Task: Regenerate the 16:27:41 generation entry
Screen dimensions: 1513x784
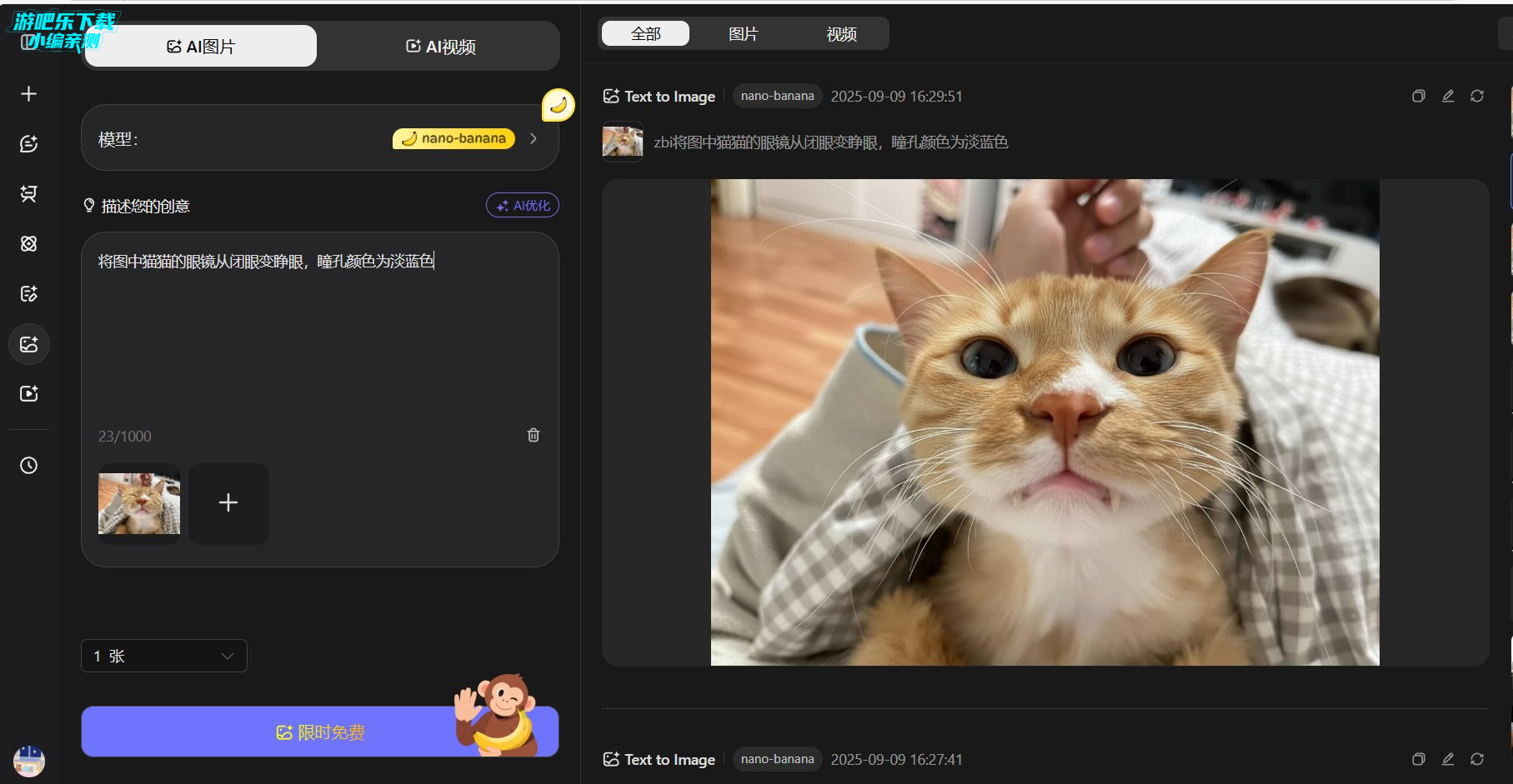Action: [1477, 759]
